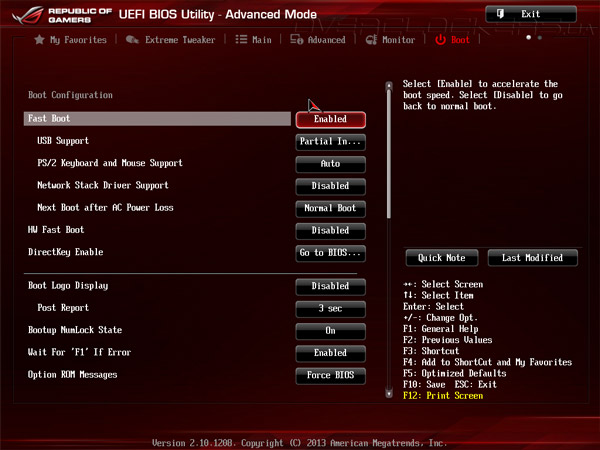Click the red power icon beside Boot
This screenshot has height=450, width=600.
coord(440,39)
